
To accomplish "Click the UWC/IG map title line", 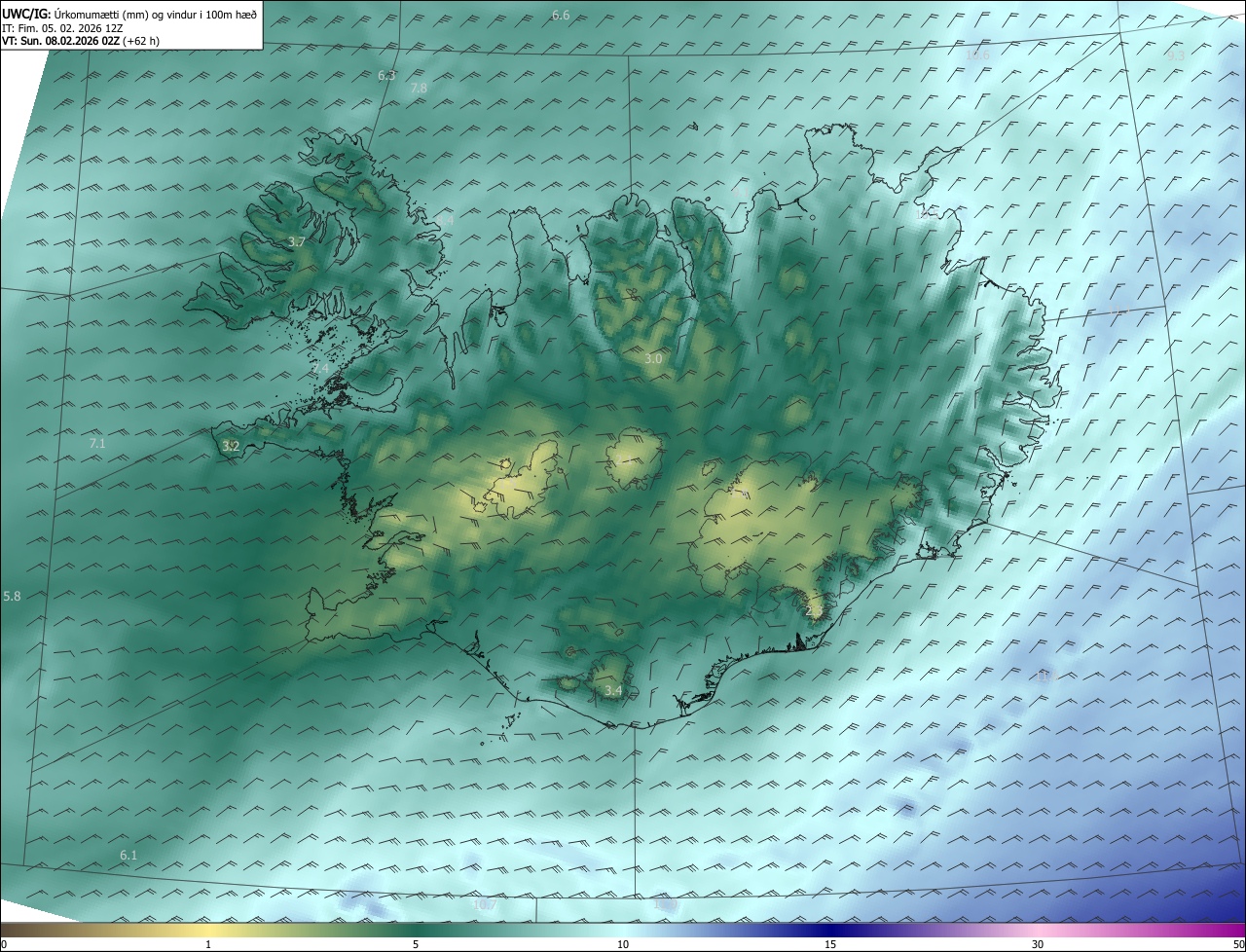I will click(129, 14).
